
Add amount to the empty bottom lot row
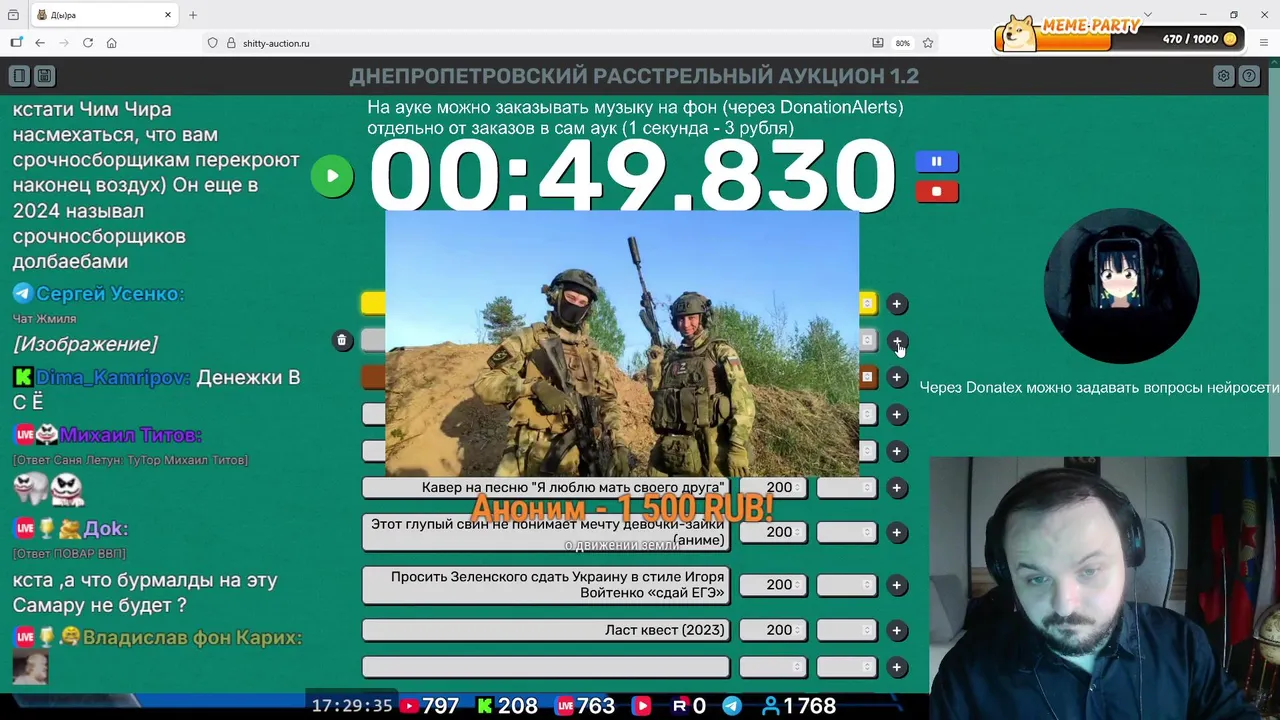897,667
